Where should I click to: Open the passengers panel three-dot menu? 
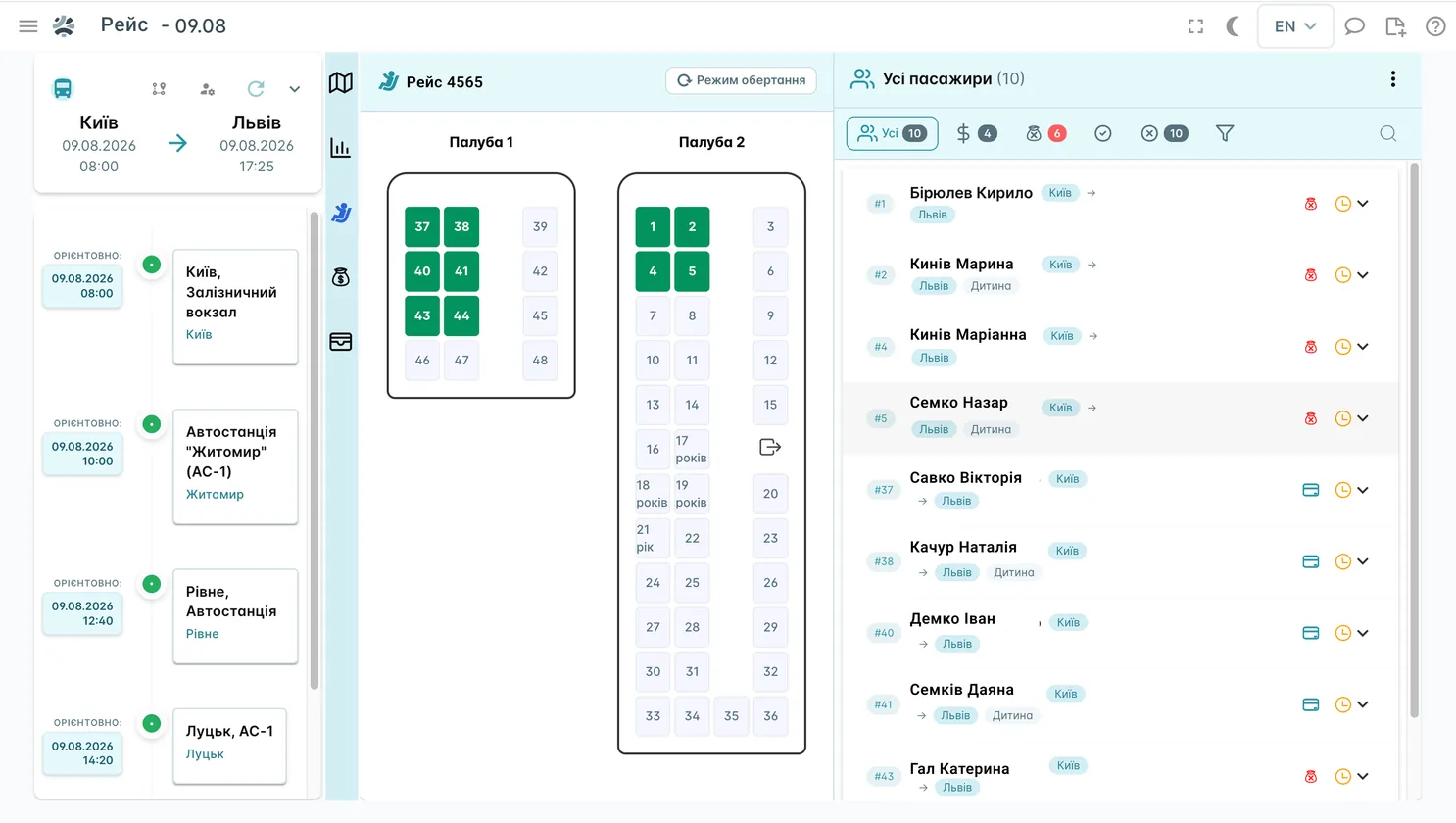pyautogui.click(x=1392, y=79)
